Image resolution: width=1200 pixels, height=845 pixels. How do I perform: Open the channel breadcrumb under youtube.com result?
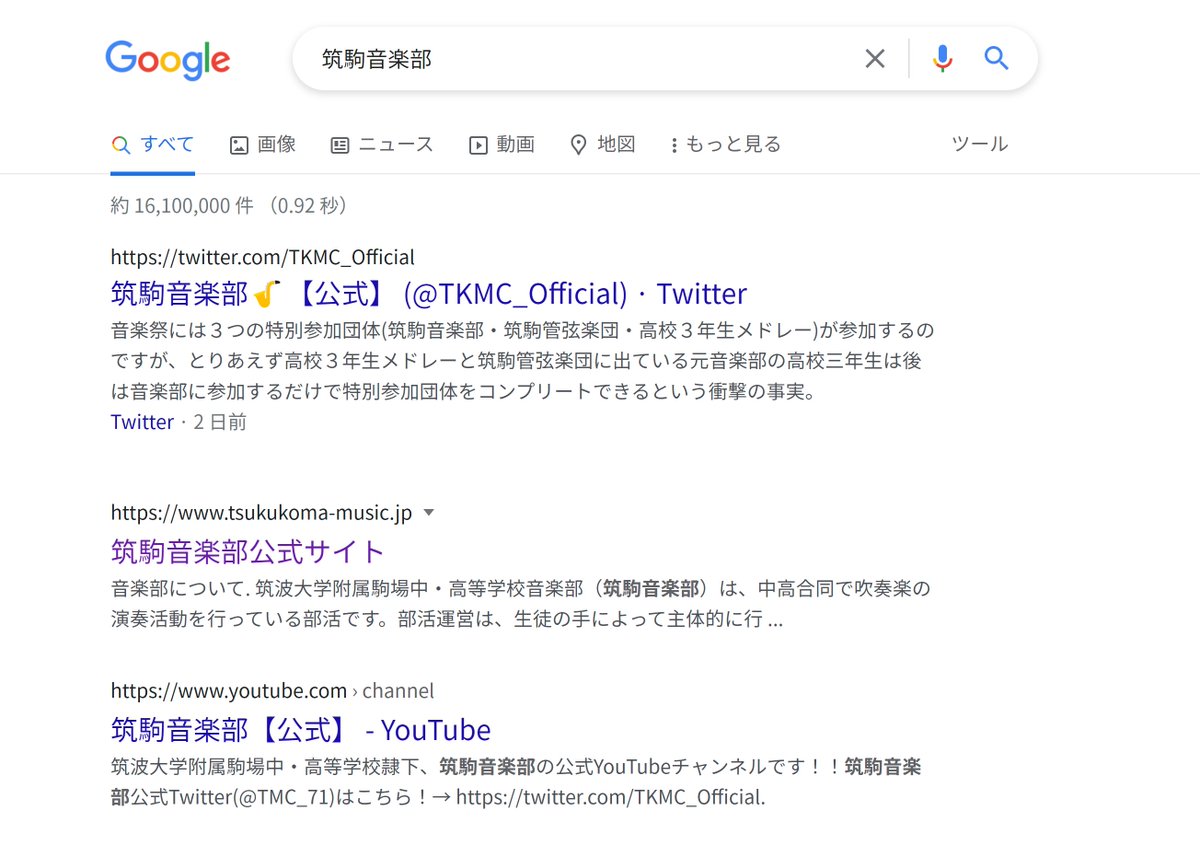pos(399,690)
